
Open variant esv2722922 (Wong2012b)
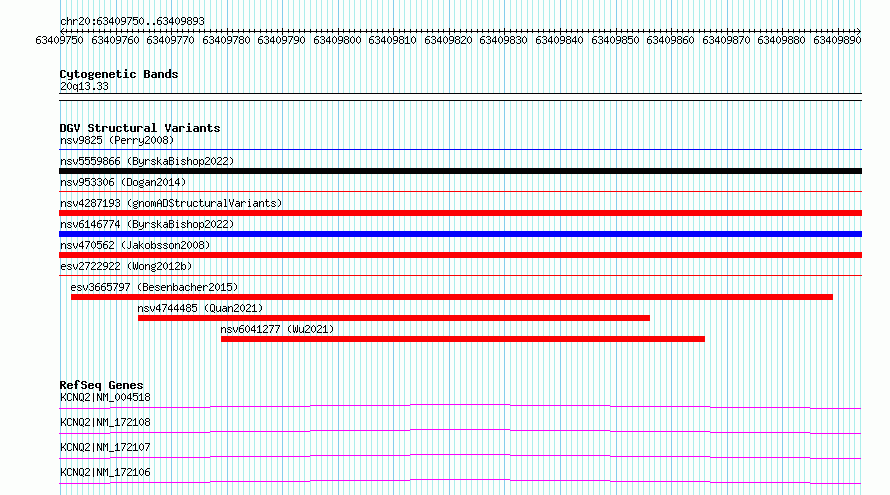click(126, 266)
